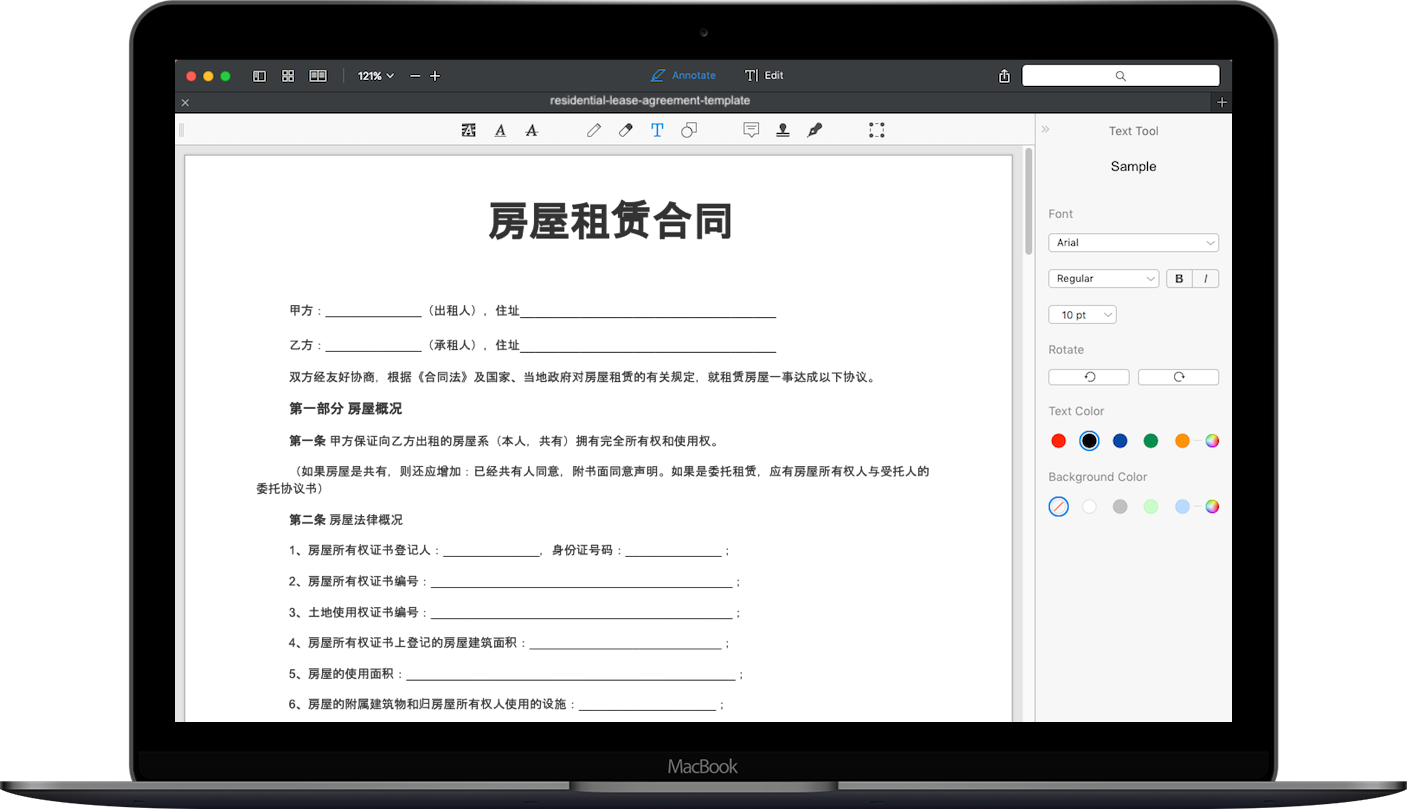Select the Eraser tool

tap(626, 130)
